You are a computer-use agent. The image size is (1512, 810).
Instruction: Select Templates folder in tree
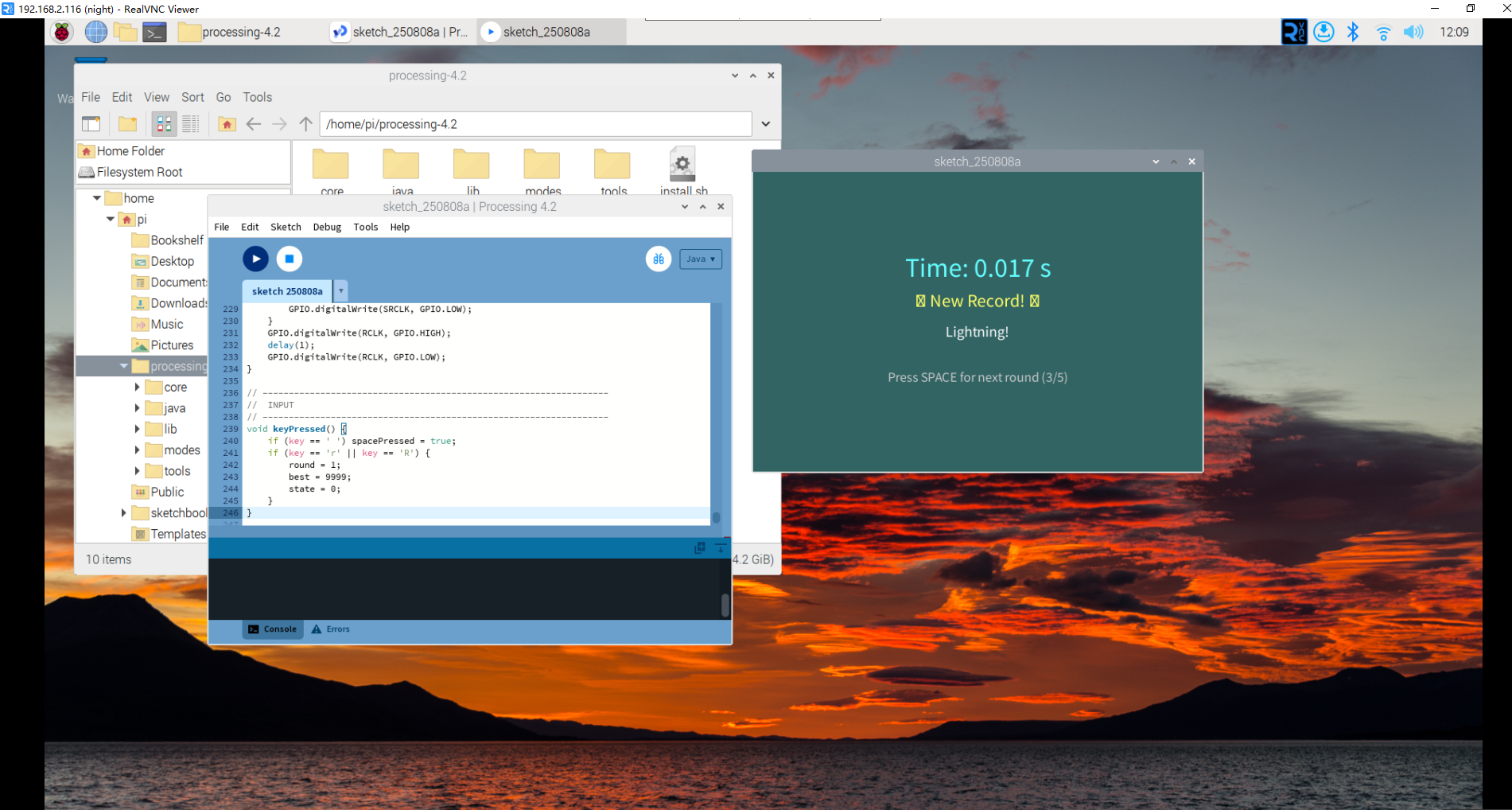(x=169, y=534)
